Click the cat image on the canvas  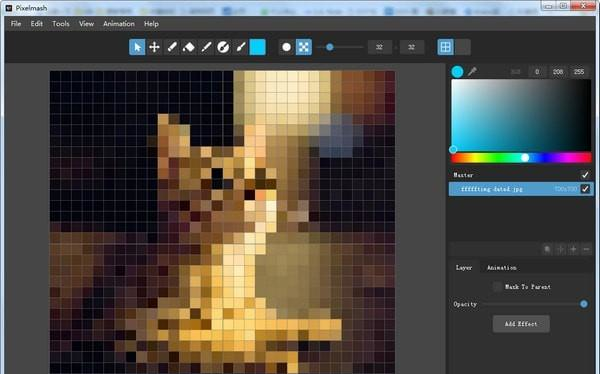pyautogui.click(x=222, y=222)
